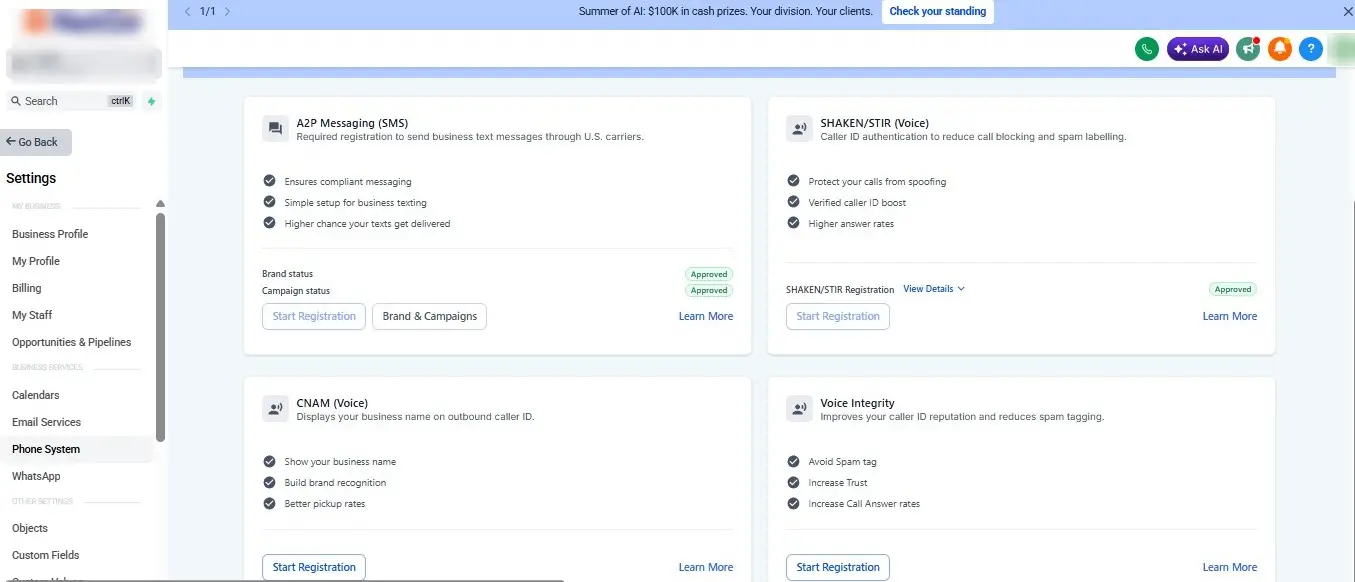Click the sidebar scroll up arrow

(x=160, y=204)
